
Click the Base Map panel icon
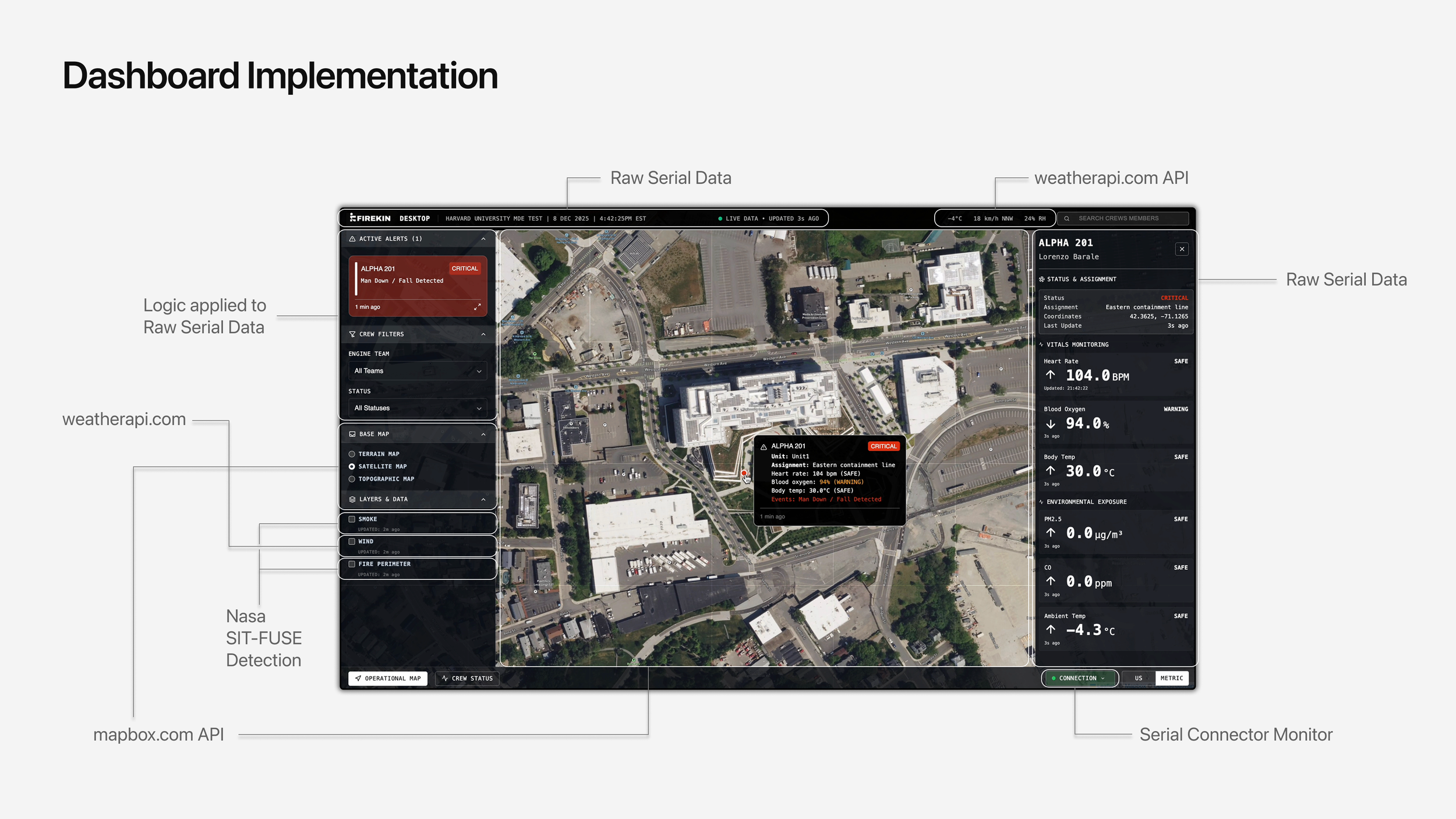click(x=352, y=434)
